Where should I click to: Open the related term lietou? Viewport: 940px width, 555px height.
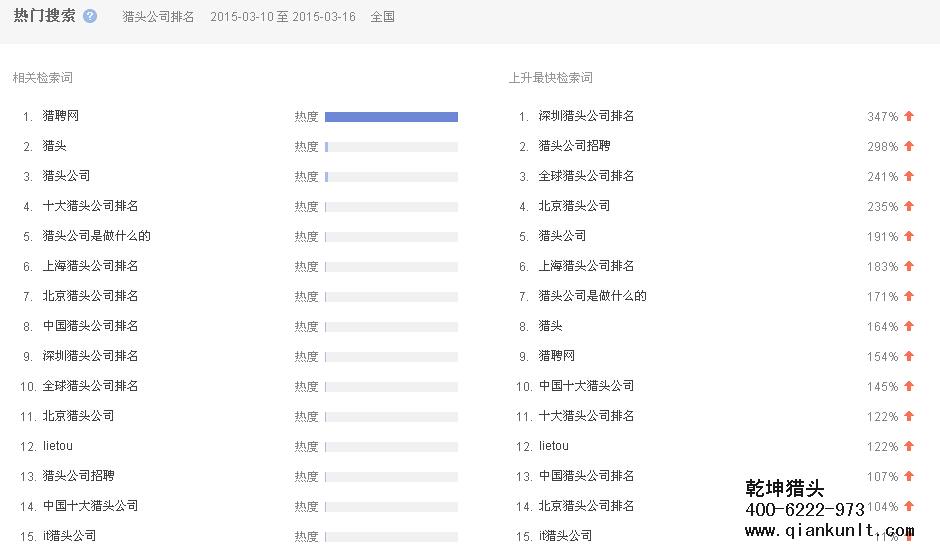(x=58, y=446)
